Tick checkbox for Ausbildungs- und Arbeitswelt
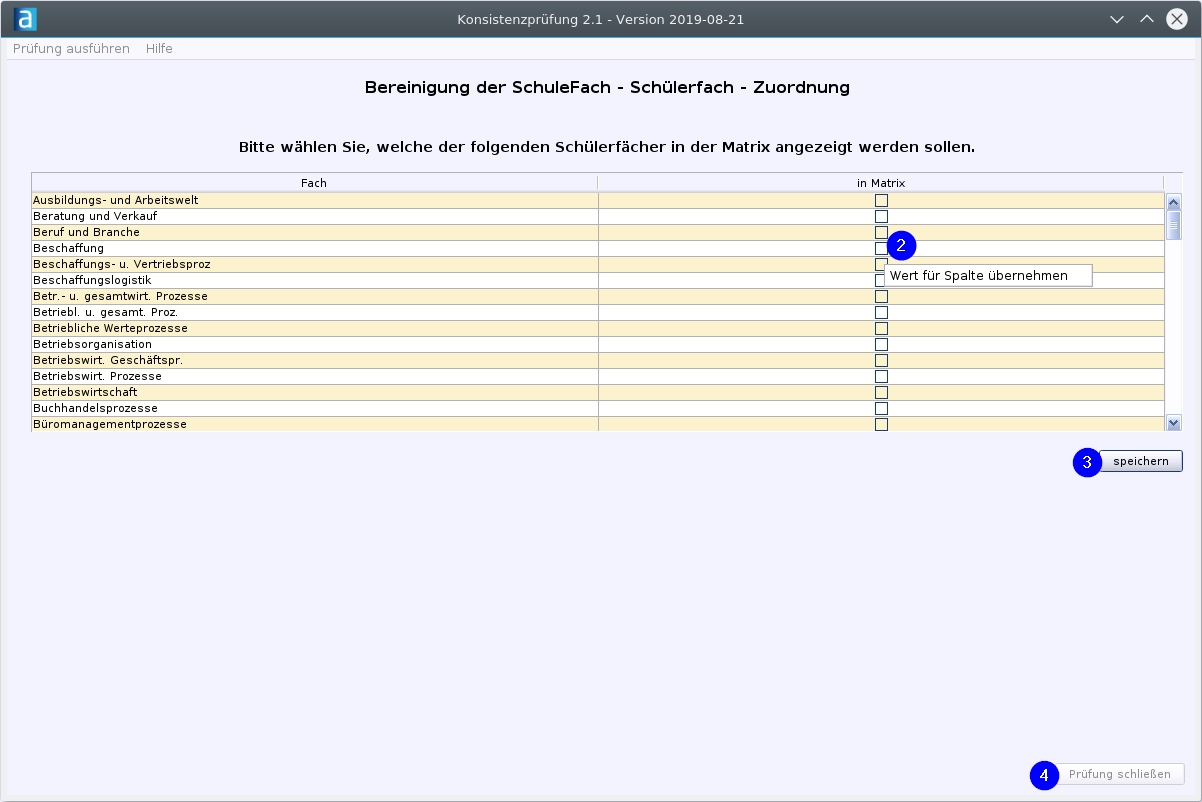Viewport: 1202px width, 802px height. (x=881, y=200)
